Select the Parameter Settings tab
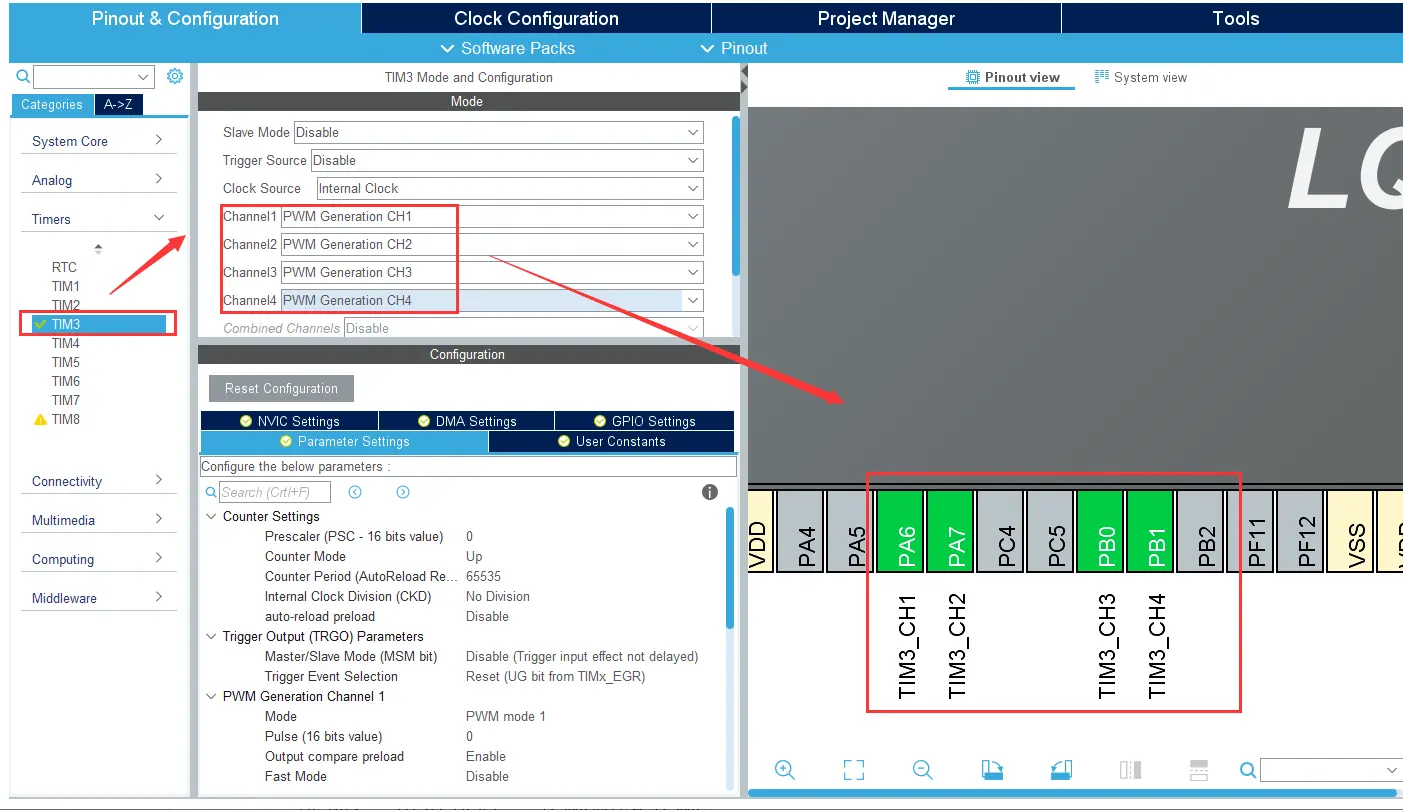This screenshot has height=810, width=1403. tap(344, 441)
